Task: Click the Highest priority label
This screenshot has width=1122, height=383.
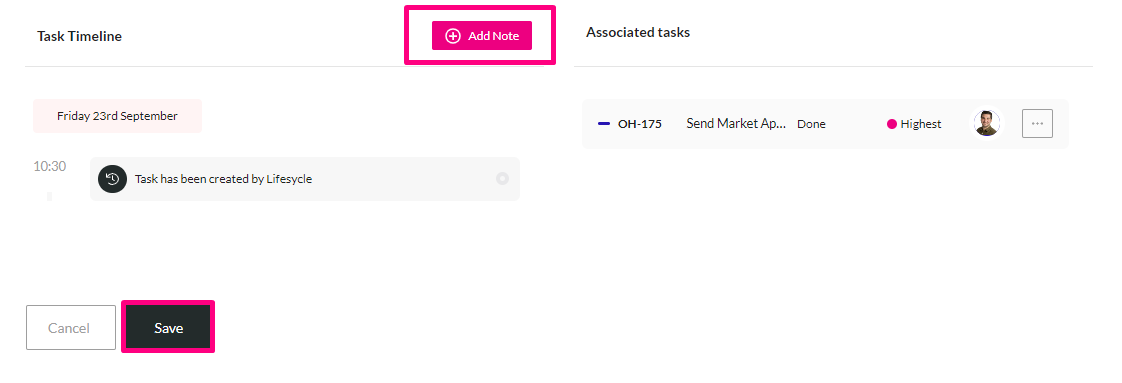Action: (x=921, y=124)
